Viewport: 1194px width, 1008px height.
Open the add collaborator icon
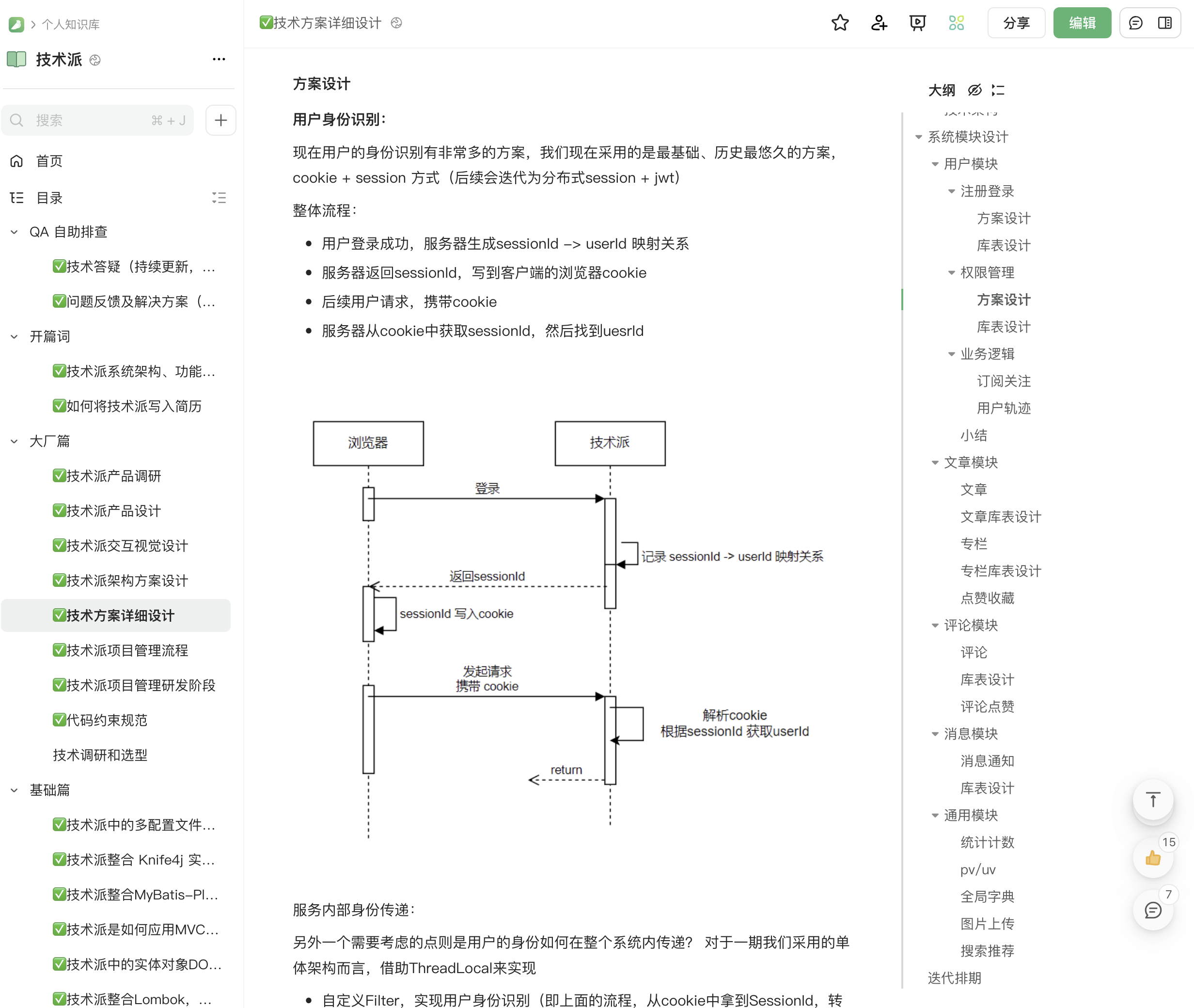coord(878,23)
